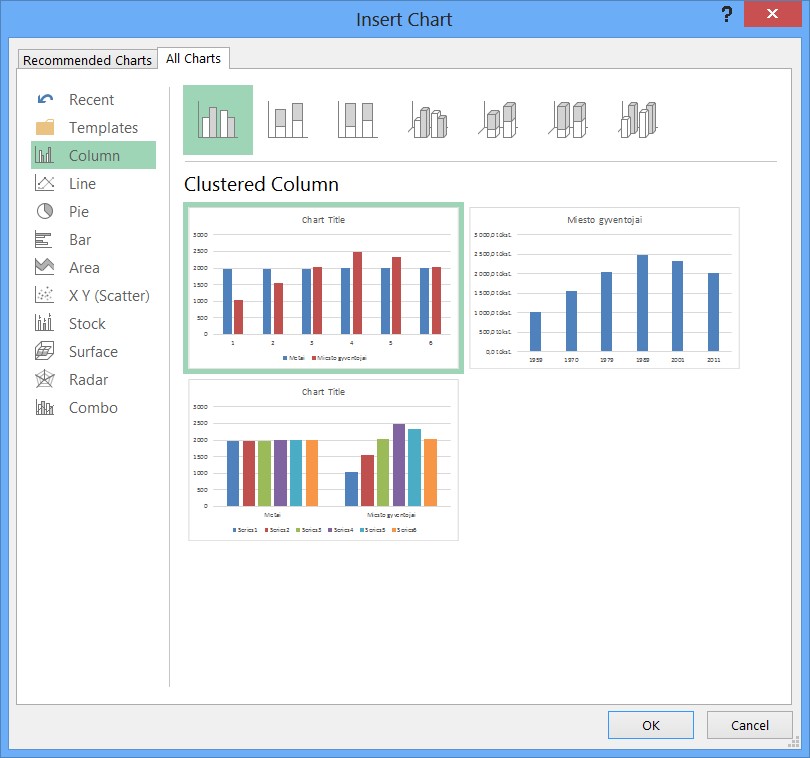Select the X Y (Scatter) chart category

[x=108, y=296]
